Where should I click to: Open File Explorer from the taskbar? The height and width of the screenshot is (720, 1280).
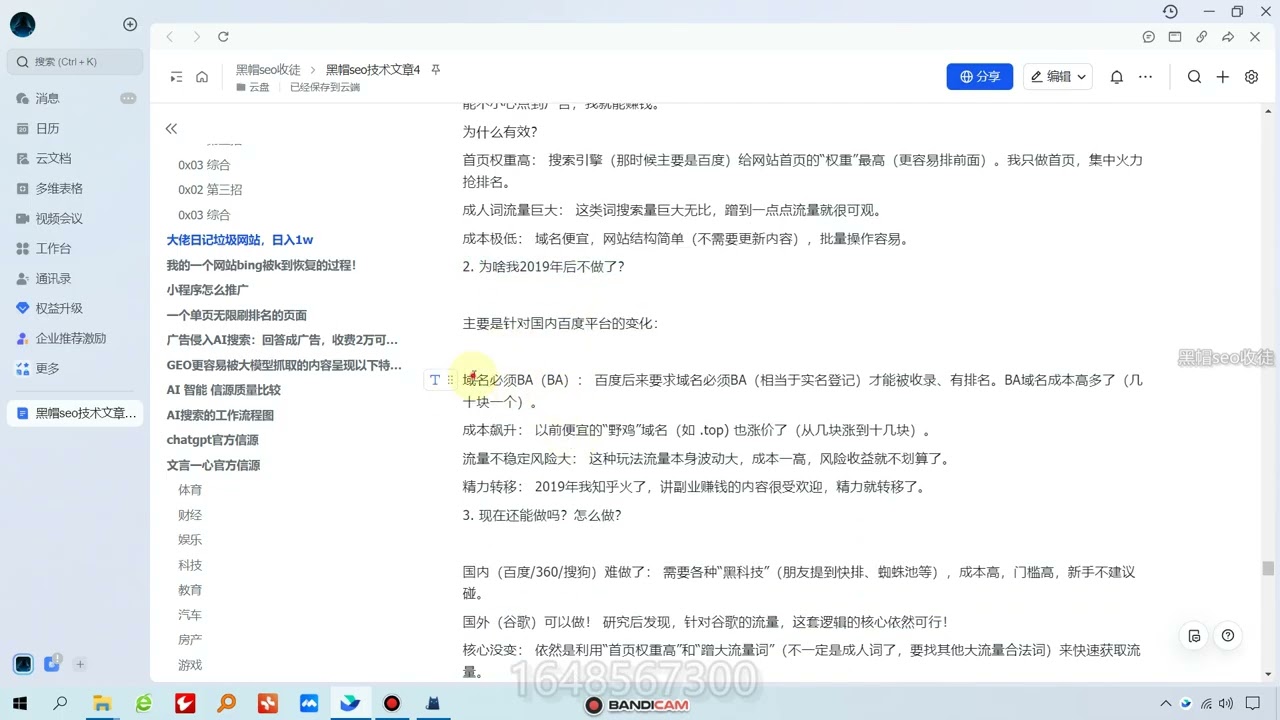coord(102,703)
